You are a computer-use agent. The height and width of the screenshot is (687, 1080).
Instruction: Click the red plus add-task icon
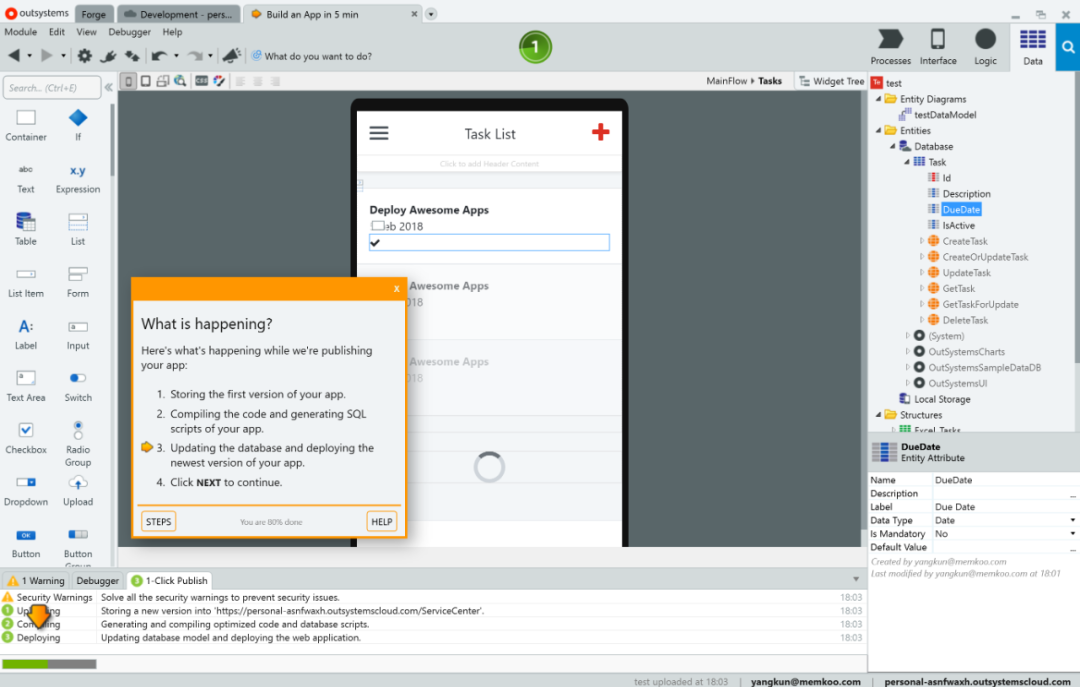[x=600, y=132]
